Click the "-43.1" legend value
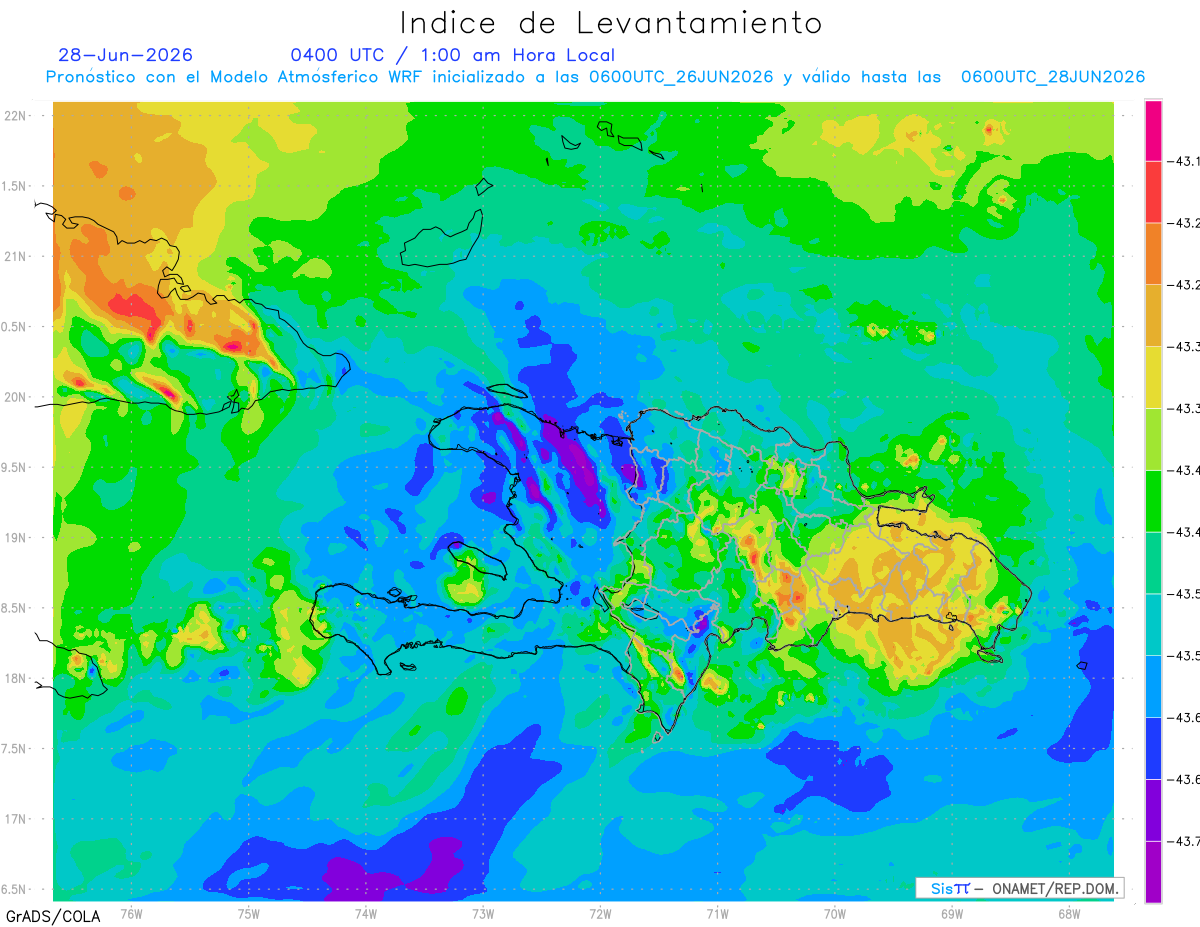 click(1184, 161)
